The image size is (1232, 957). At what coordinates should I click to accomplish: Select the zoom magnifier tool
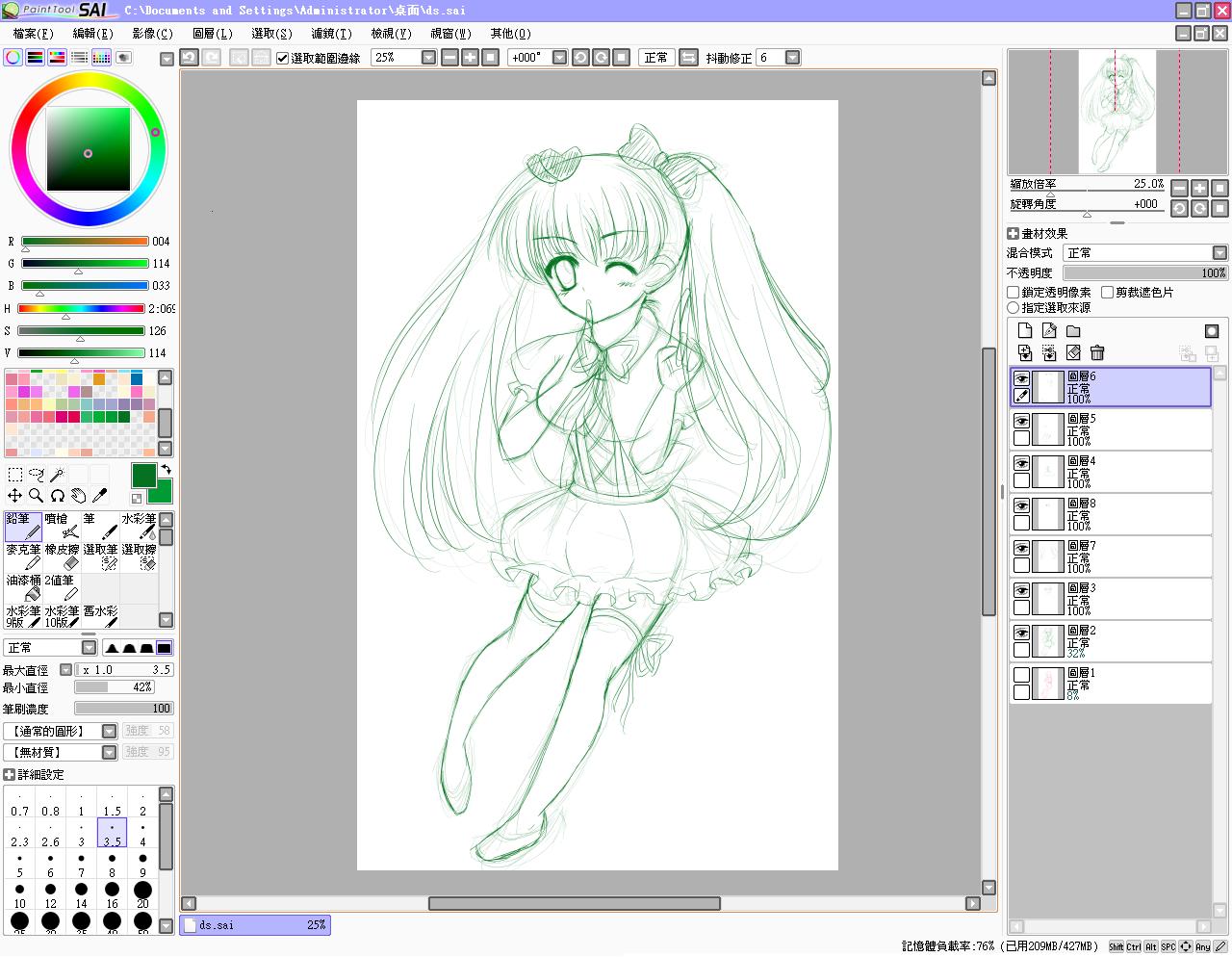[37, 496]
